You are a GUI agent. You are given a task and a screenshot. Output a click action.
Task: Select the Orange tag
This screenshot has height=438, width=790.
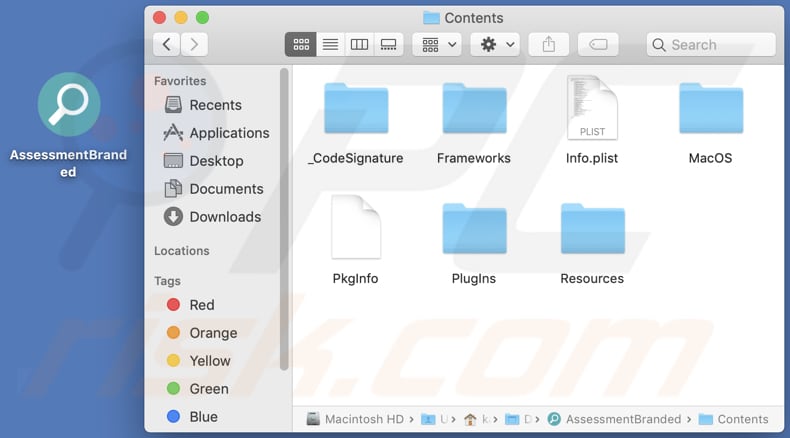[202, 333]
